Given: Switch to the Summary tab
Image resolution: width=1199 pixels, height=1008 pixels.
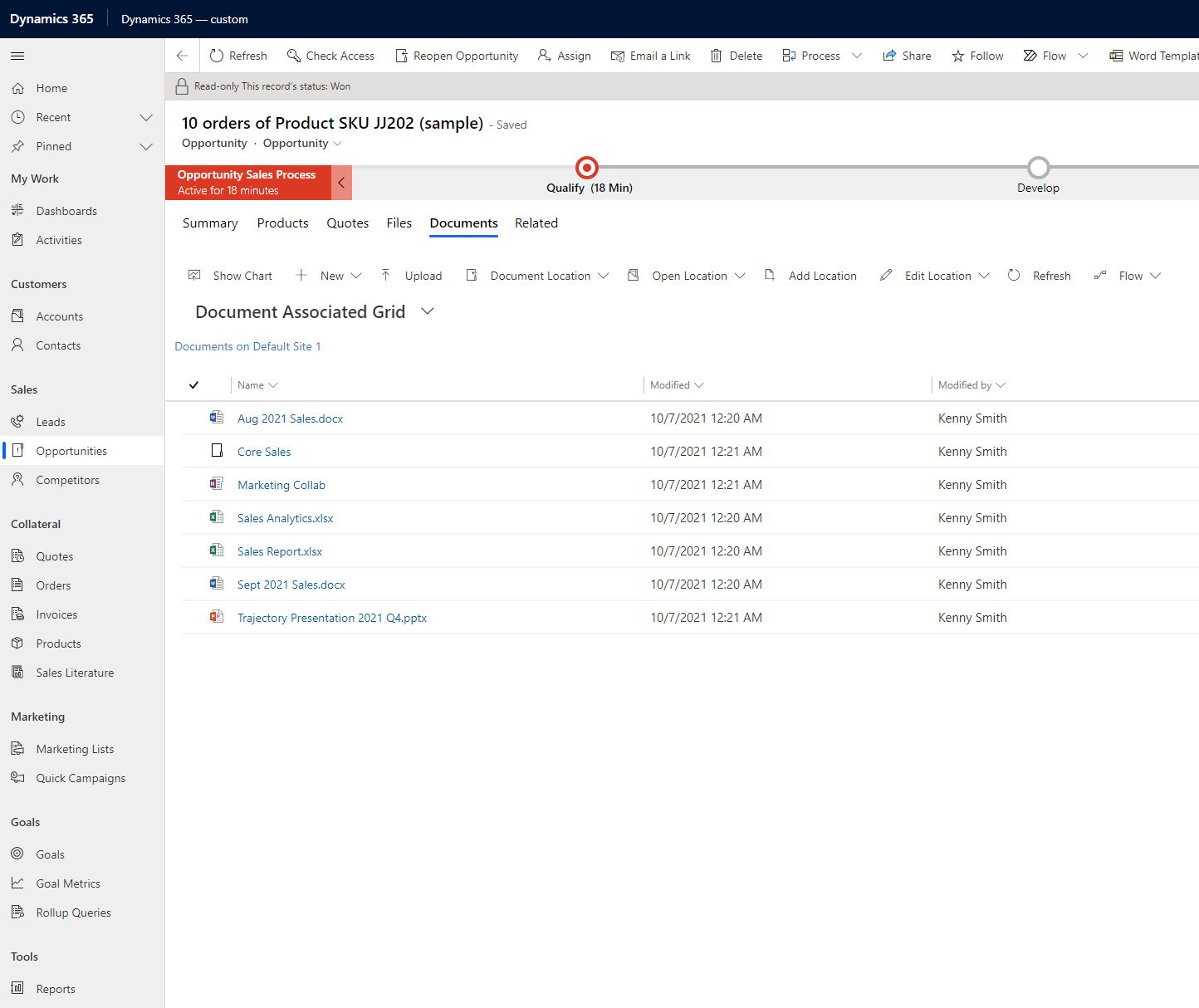Looking at the screenshot, I should pos(210,223).
